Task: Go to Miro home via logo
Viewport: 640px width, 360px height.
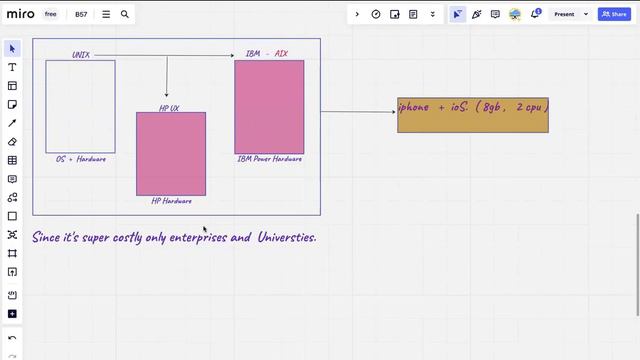Action: click(20, 14)
